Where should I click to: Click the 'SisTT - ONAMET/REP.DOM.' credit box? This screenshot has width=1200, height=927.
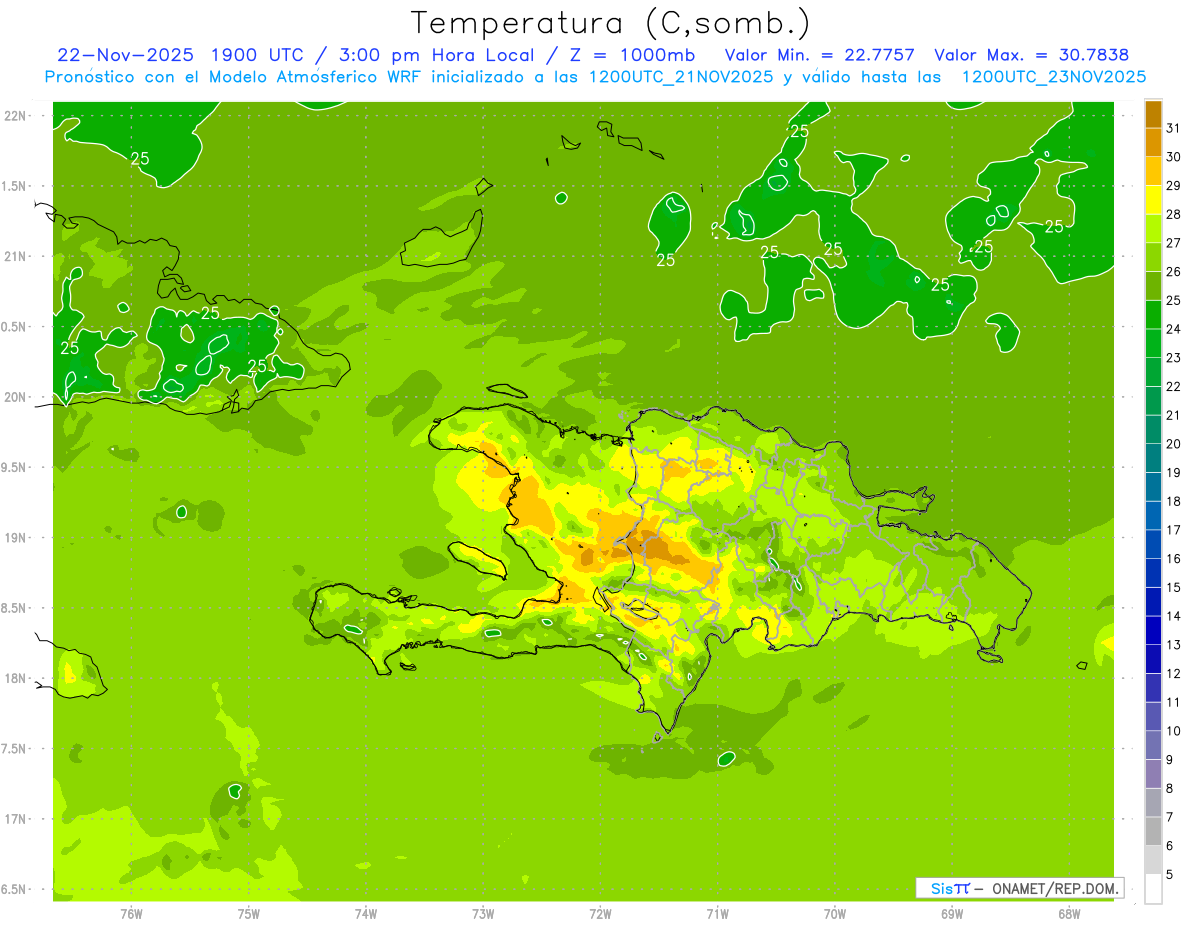(x=1019, y=888)
